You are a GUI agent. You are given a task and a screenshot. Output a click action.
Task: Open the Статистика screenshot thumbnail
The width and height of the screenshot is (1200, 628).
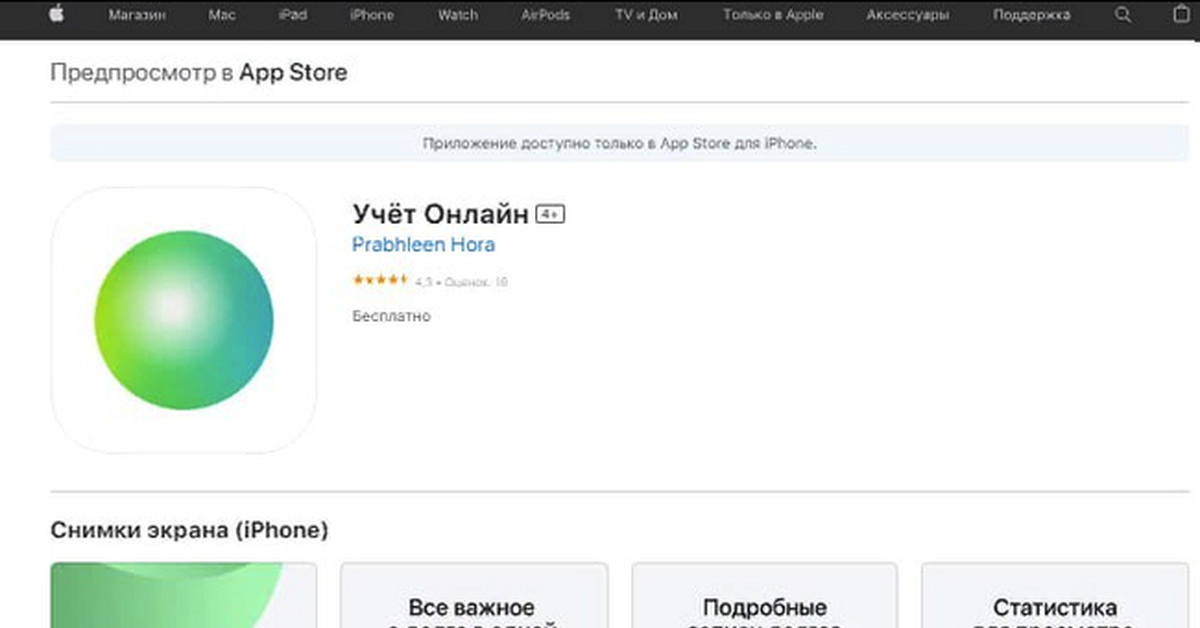pyautogui.click(x=1054, y=595)
